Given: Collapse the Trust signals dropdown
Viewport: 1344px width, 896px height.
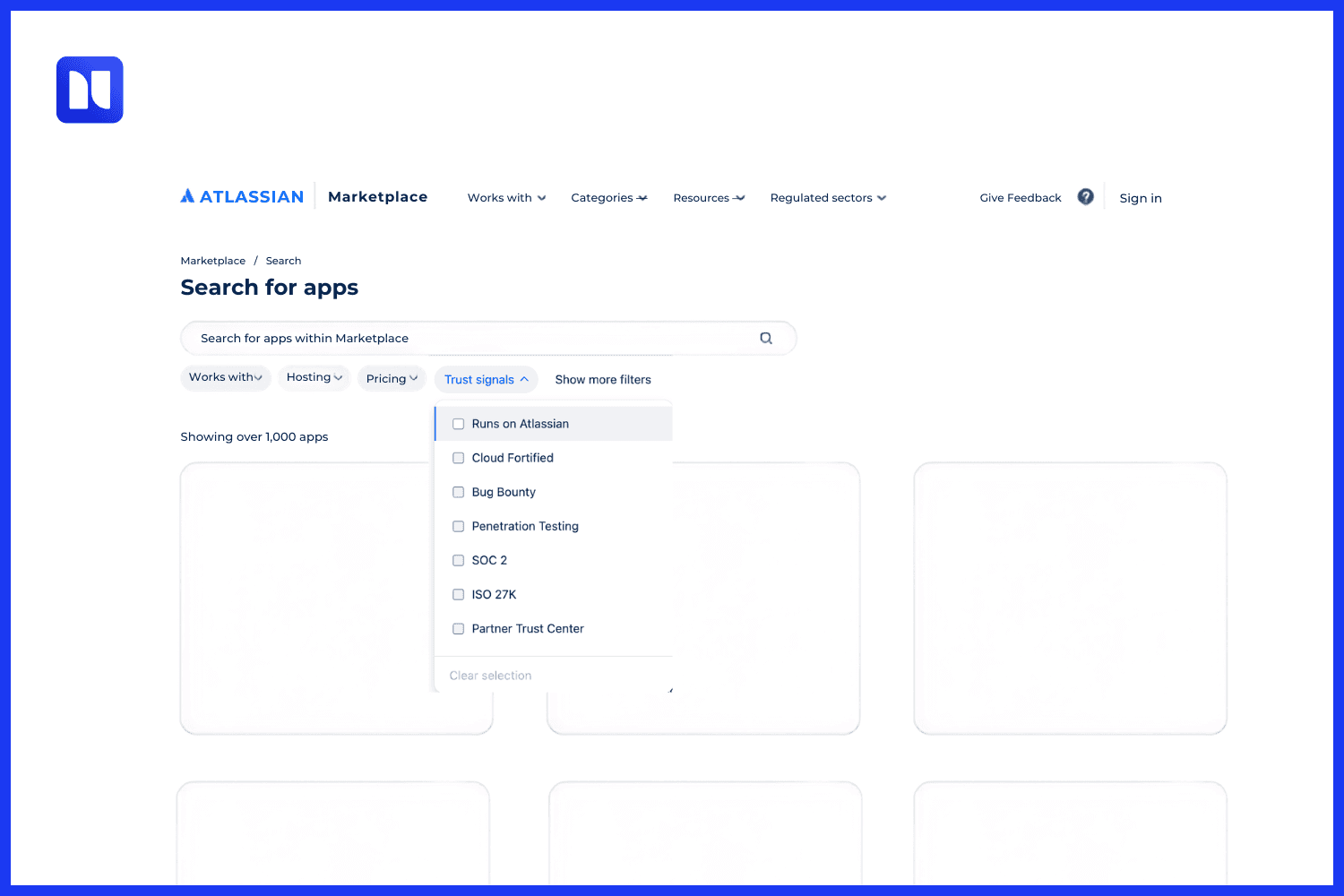Looking at the screenshot, I should [x=486, y=379].
